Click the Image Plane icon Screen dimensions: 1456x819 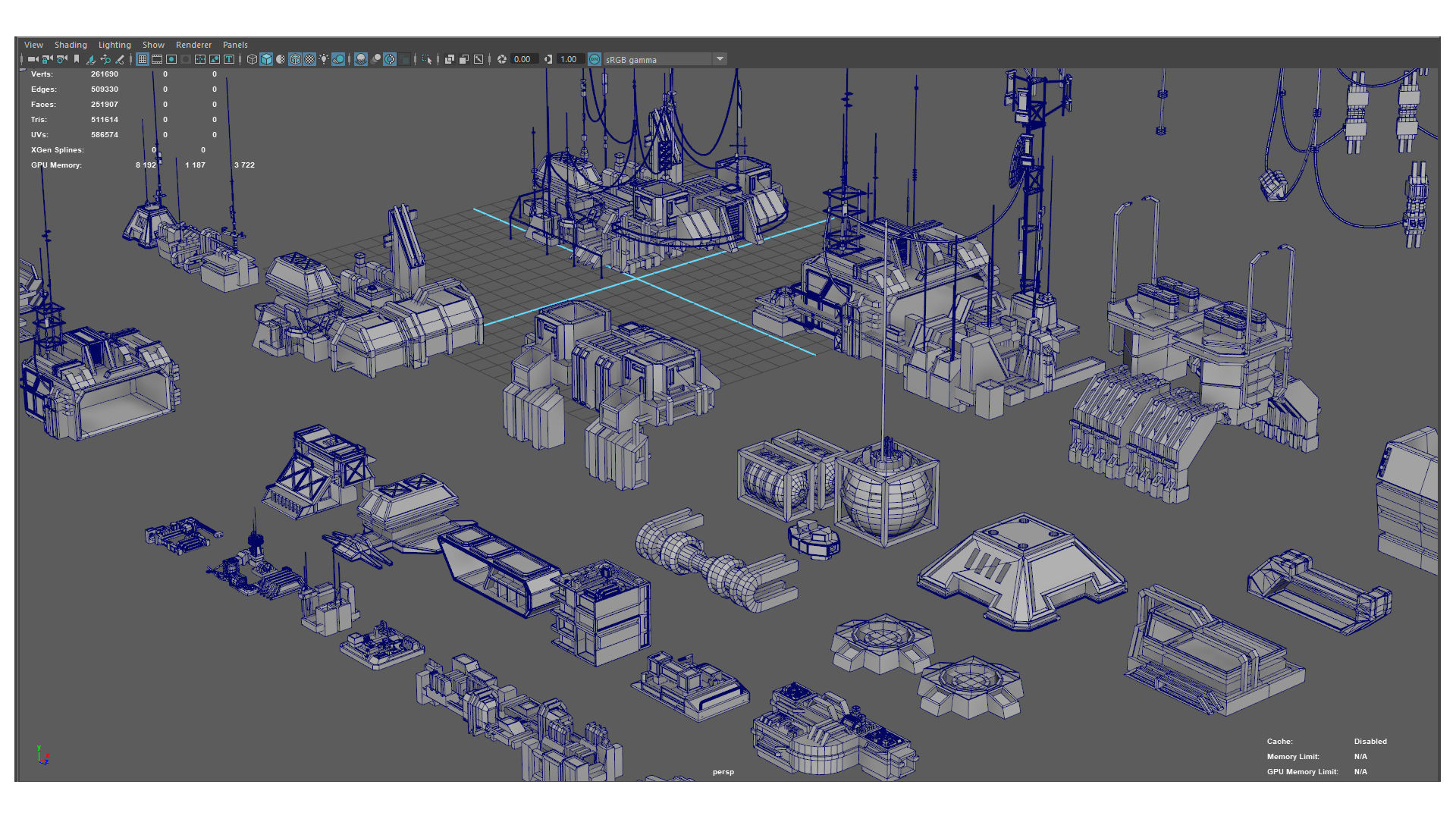coord(91,59)
